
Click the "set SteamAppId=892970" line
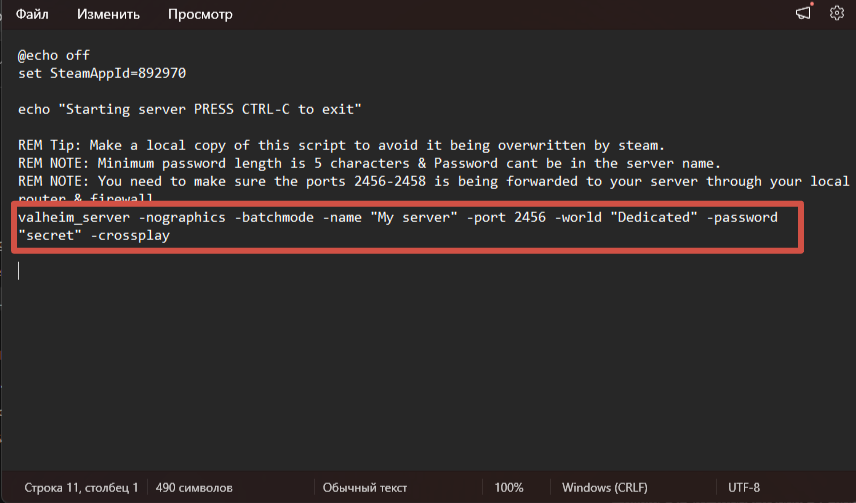pos(102,73)
